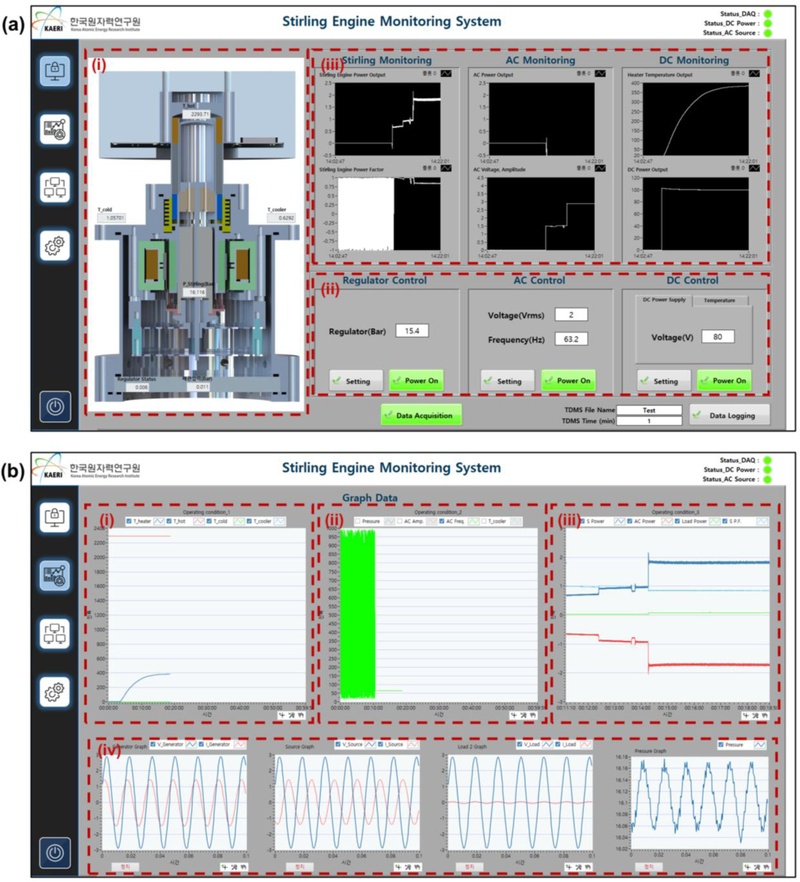Toggle the V_Generator plot checkbox

point(153,744)
